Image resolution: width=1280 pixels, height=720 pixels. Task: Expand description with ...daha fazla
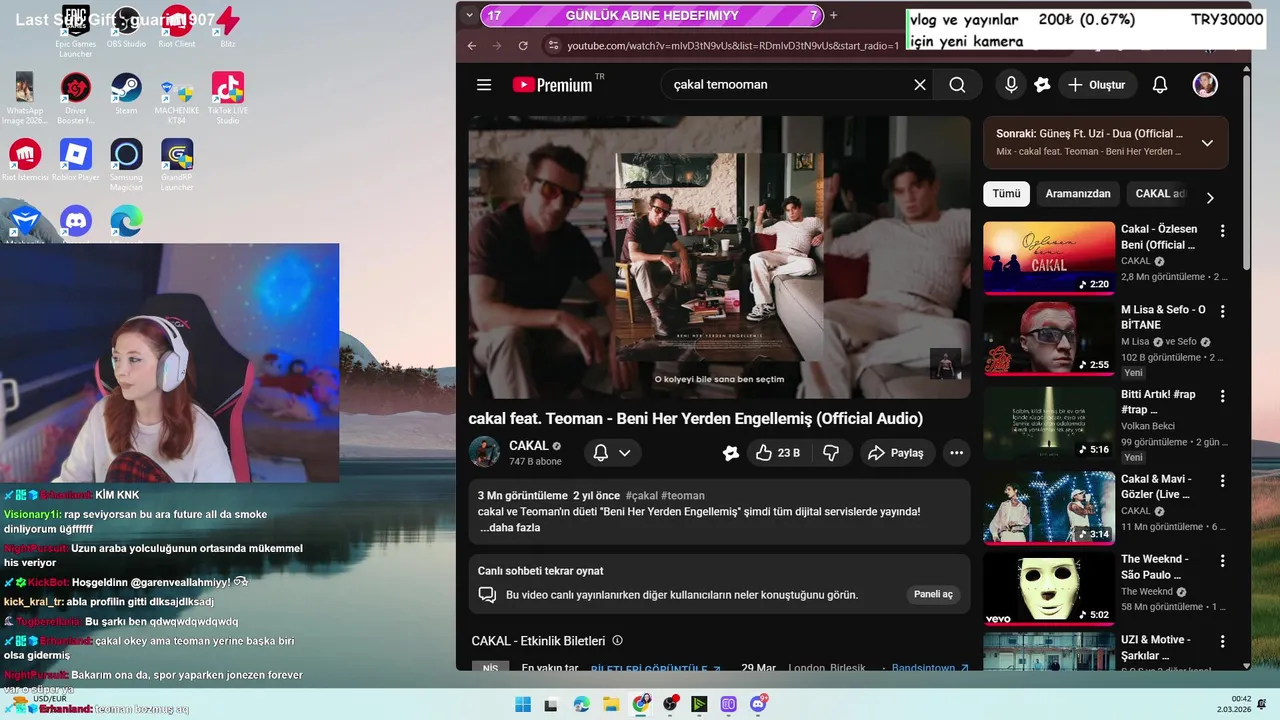coord(510,528)
